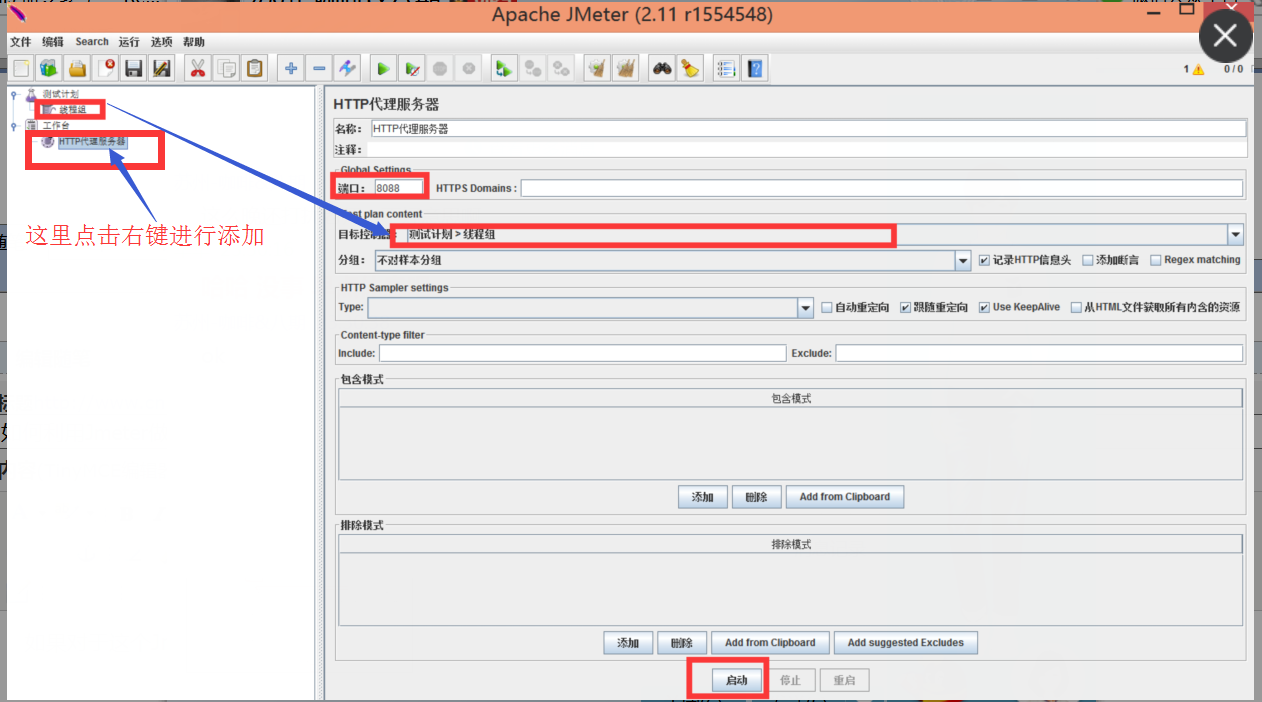Select the 测试计划 tree item
1262x702 pixels.
coord(60,94)
